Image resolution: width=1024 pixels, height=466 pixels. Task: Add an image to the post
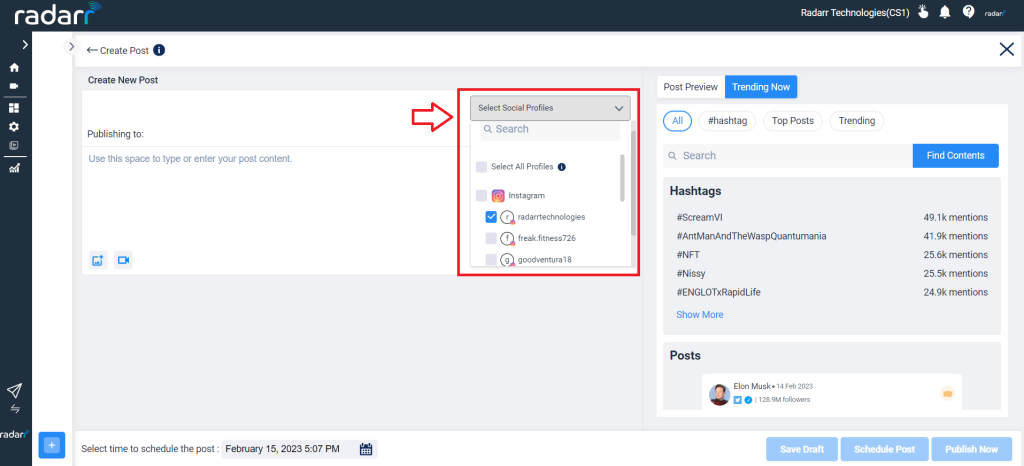98,260
